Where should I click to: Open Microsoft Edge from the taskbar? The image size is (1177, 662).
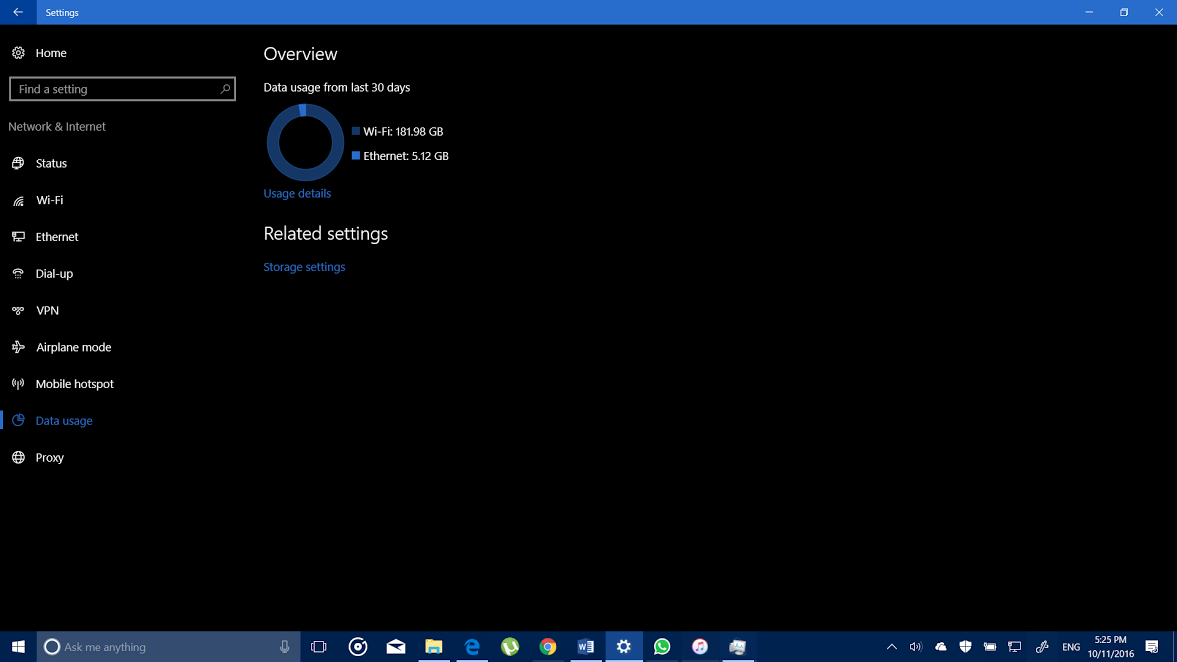click(472, 647)
